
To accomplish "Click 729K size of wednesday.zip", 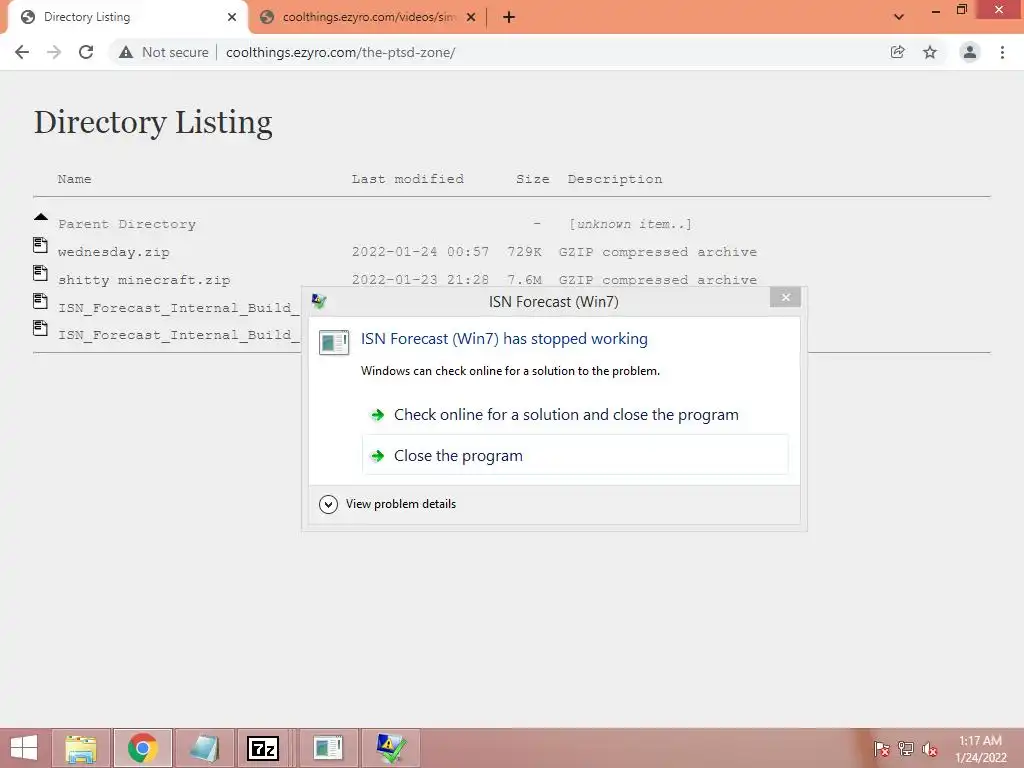I will pyautogui.click(x=524, y=252).
